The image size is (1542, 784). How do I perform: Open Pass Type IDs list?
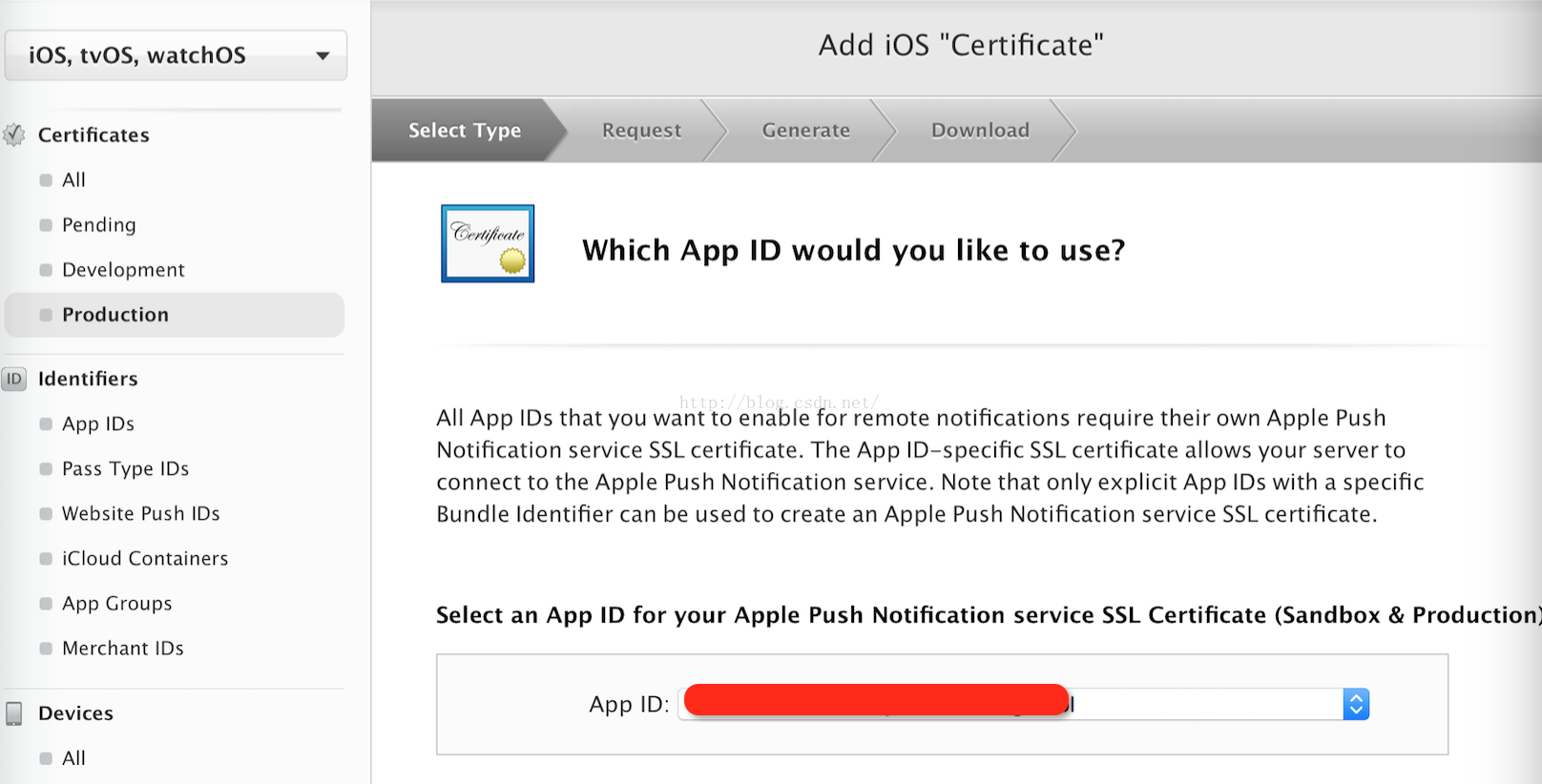click(125, 468)
